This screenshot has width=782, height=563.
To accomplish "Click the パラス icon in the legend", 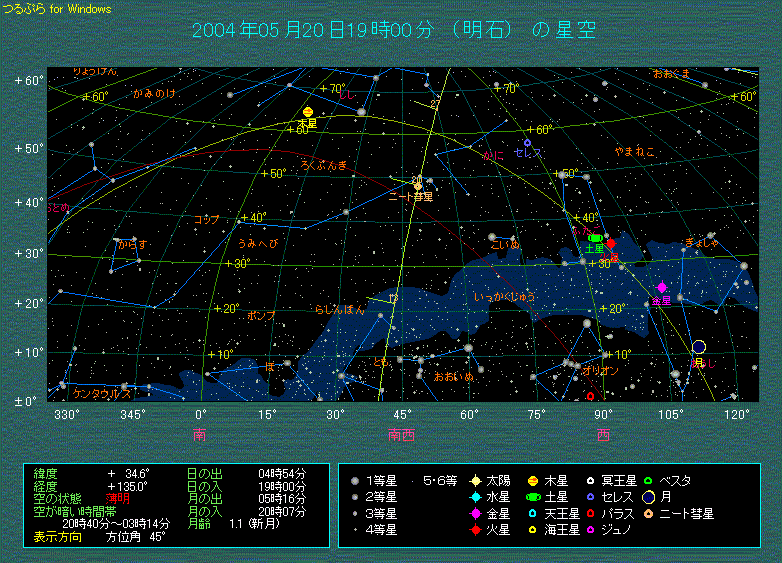I will [590, 513].
